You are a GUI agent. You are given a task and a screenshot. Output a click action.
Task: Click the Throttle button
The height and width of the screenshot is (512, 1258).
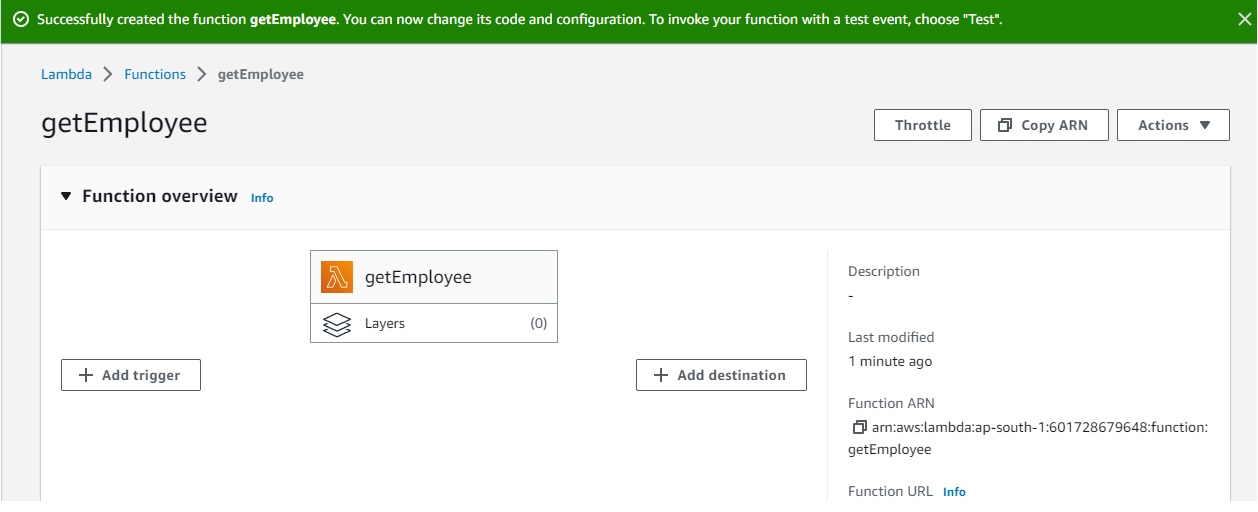(922, 125)
